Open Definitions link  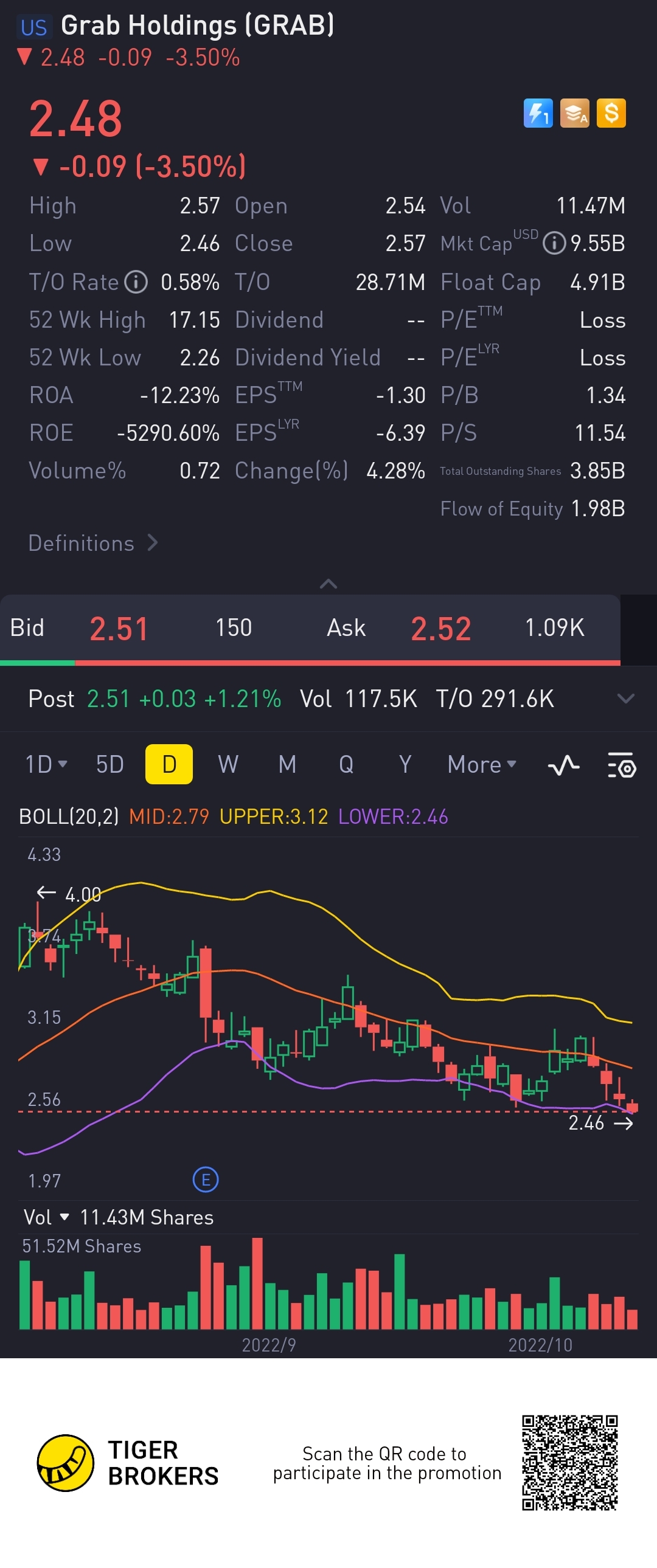[x=93, y=543]
